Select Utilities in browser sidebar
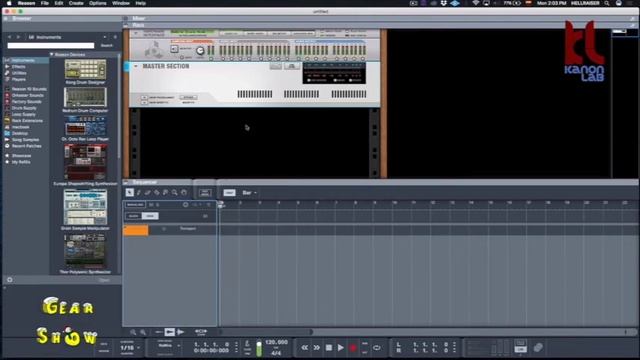The image size is (640, 360). pos(19,73)
